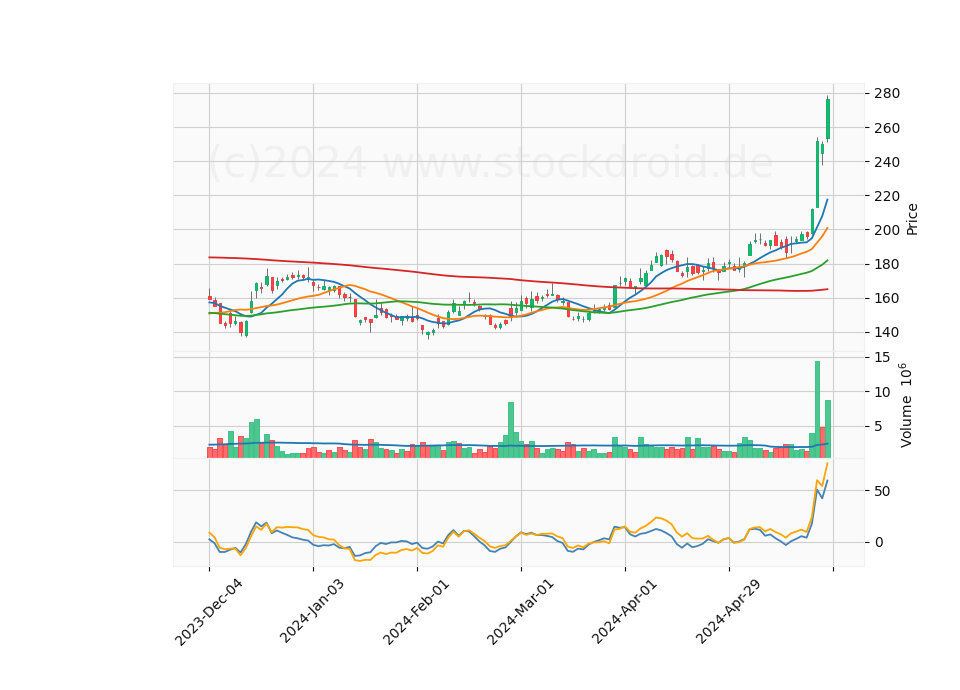Image resolution: width=960 pixels, height=690 pixels.
Task: Click the 160 price axis value
Action: tap(887, 299)
